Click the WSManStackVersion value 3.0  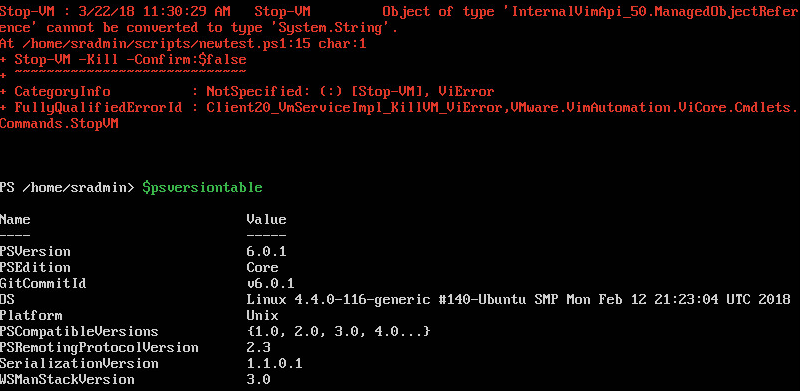coord(258,379)
